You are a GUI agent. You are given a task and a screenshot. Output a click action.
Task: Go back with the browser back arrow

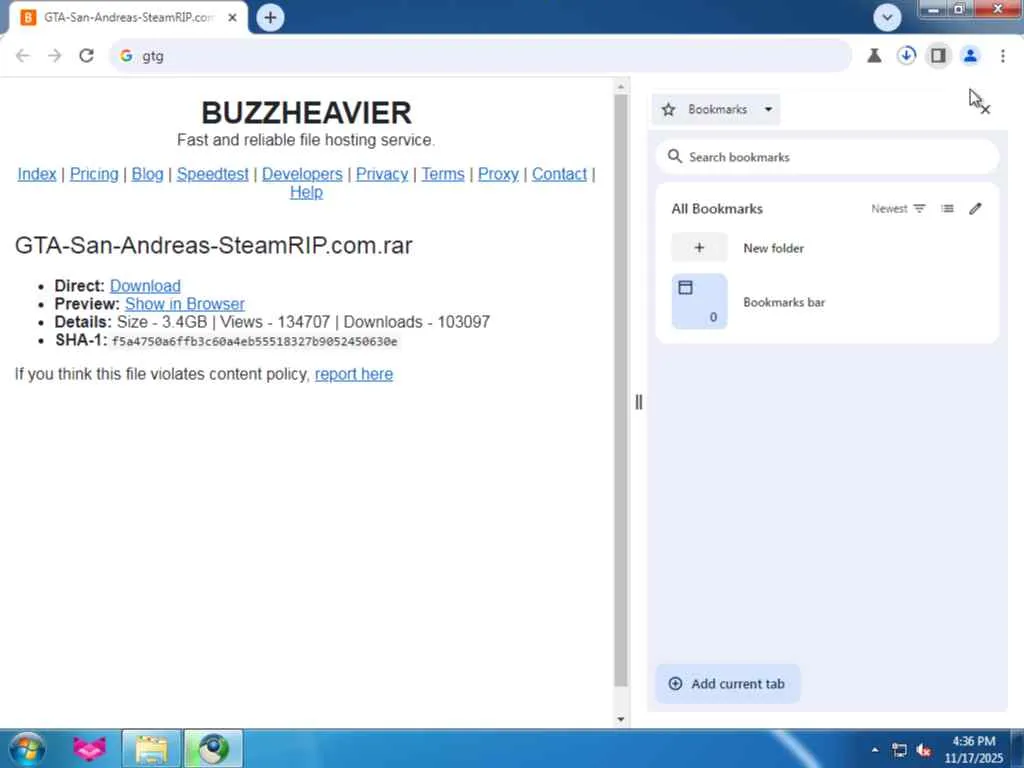(x=23, y=56)
